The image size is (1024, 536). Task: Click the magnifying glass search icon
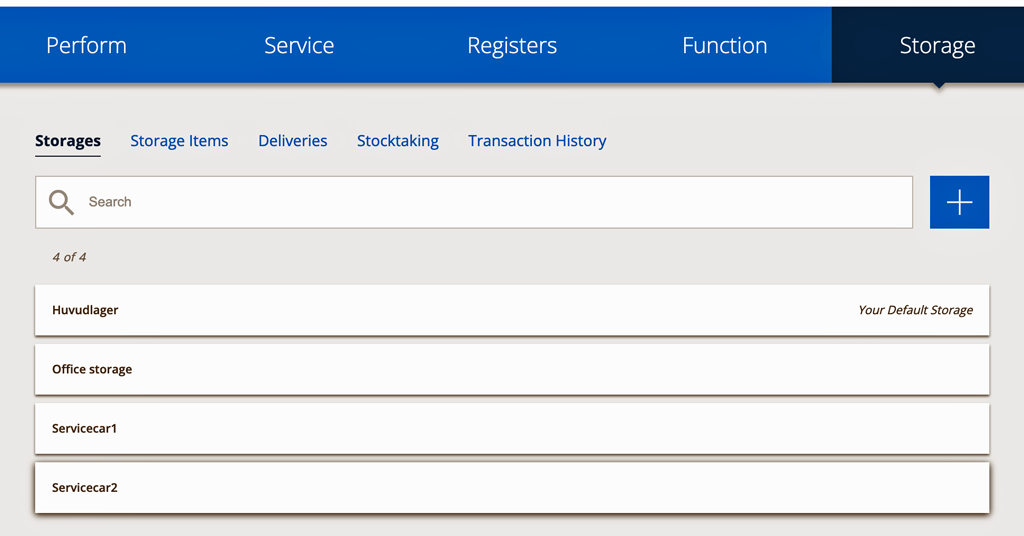pyautogui.click(x=61, y=202)
